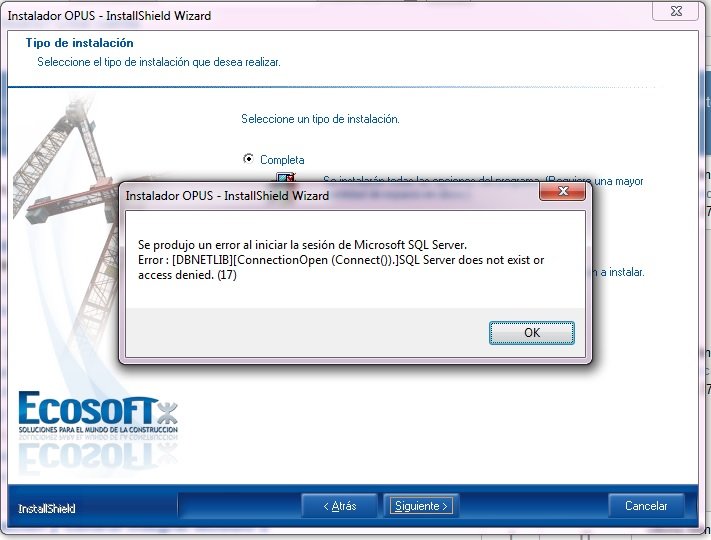Screen dimensions: 711x540
Task: Click OK to dismiss the error
Action: point(531,333)
